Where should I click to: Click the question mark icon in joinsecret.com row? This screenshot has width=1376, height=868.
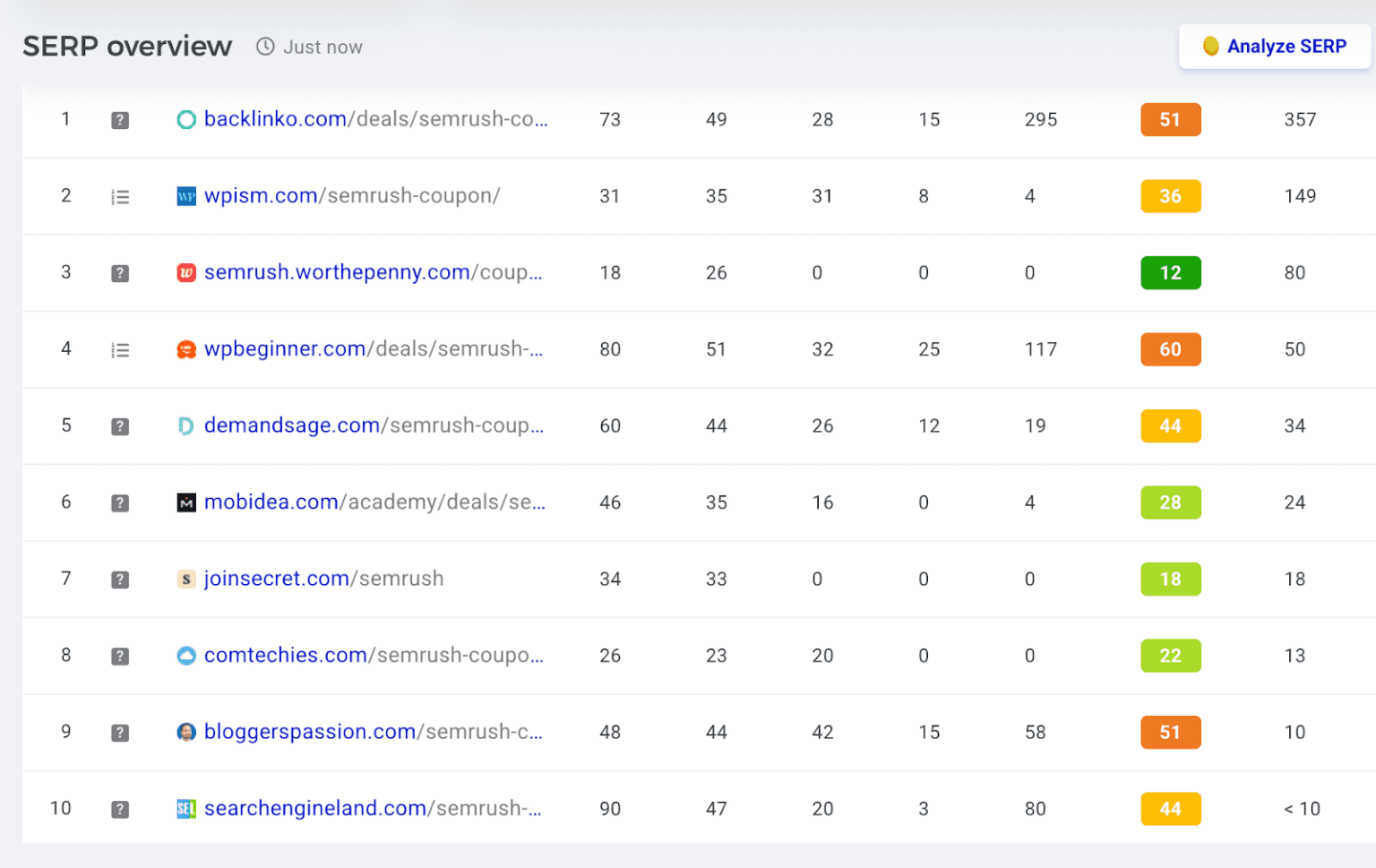pos(120,580)
